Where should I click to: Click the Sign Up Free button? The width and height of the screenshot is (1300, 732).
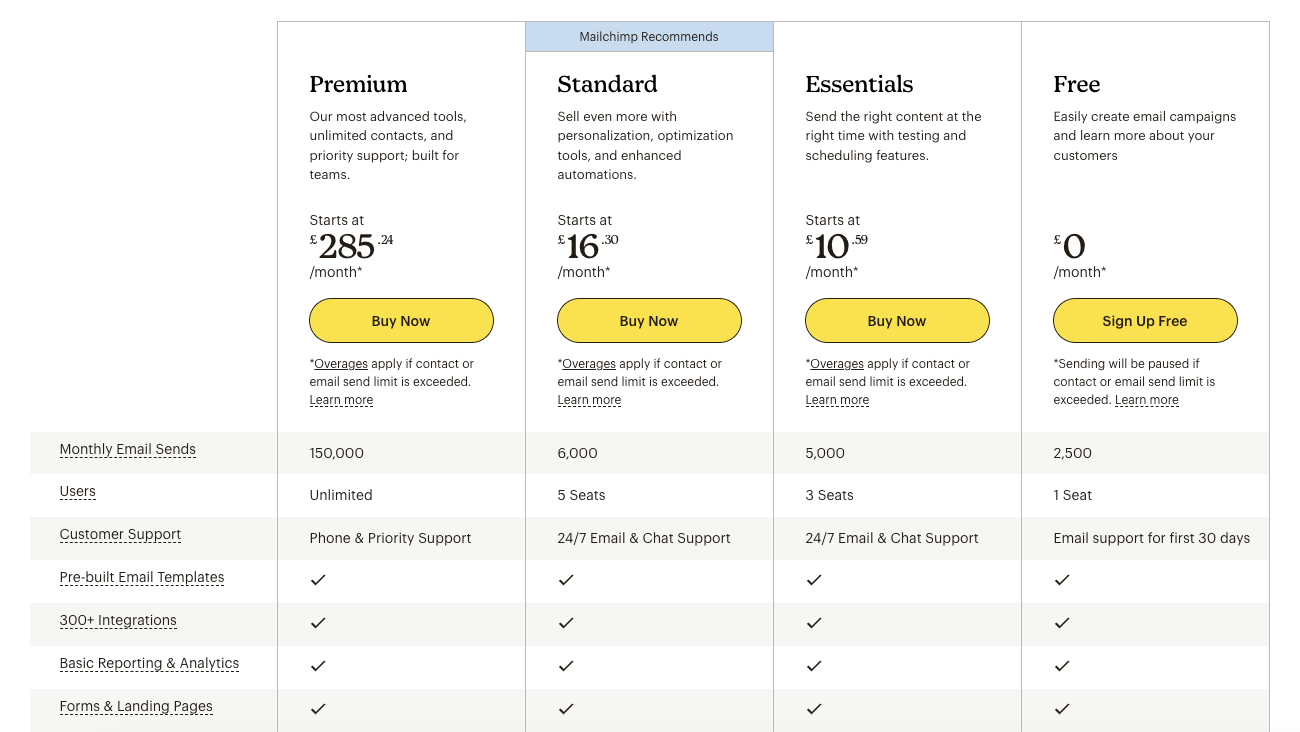[x=1145, y=321]
